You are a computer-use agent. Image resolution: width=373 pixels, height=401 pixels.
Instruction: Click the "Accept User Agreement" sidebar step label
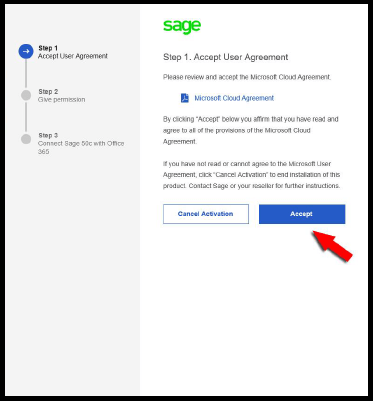[73, 56]
